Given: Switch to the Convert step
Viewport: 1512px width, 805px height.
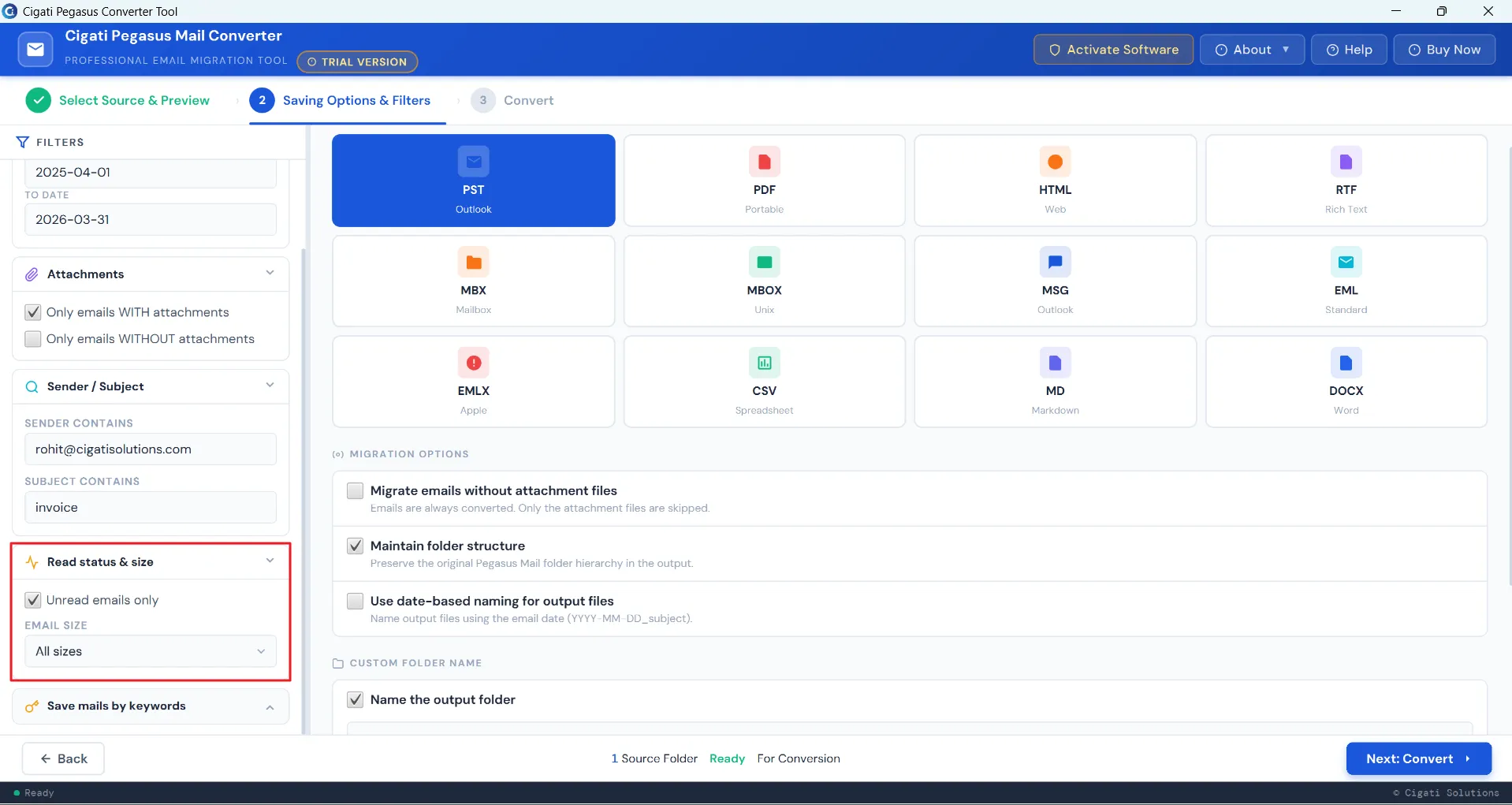Looking at the screenshot, I should coord(512,100).
